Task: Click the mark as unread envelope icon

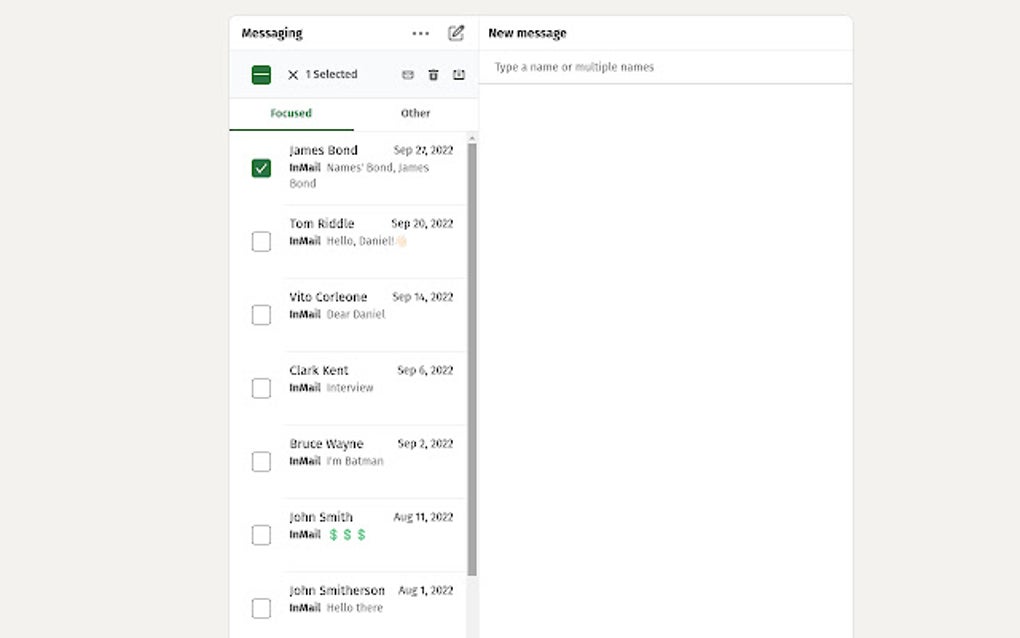Action: click(x=408, y=75)
